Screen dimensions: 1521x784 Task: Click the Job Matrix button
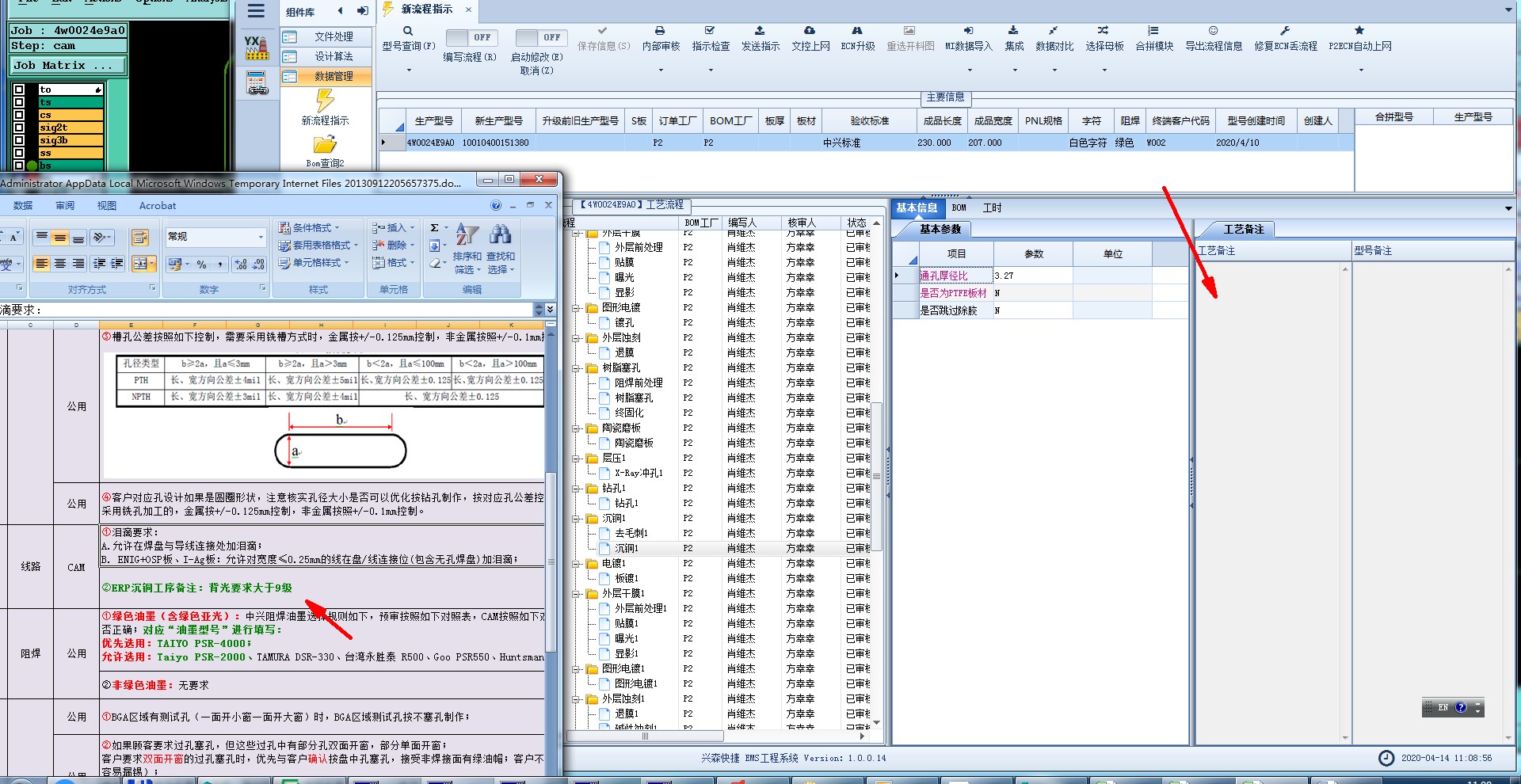point(68,66)
